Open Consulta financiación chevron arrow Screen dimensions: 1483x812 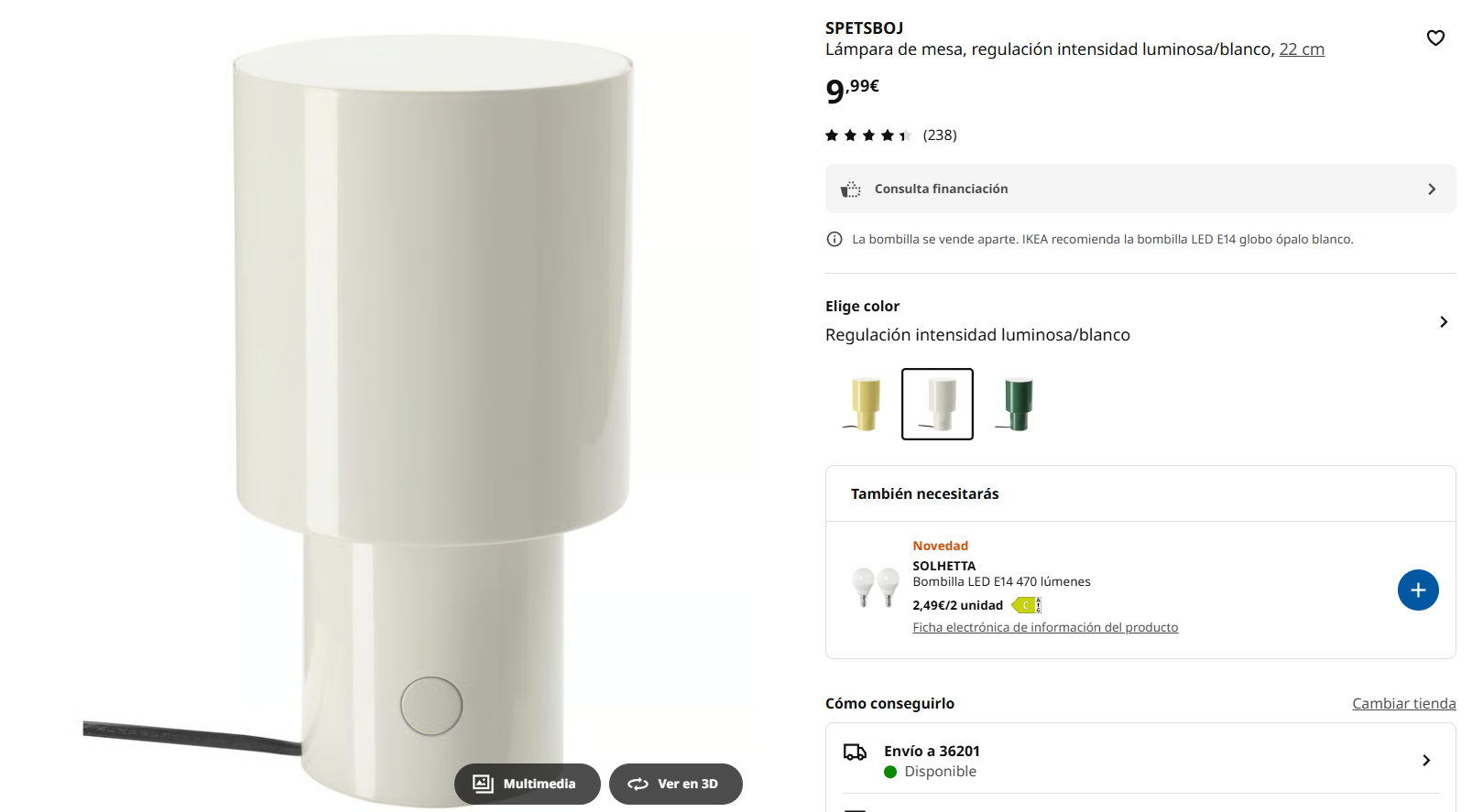(1432, 189)
